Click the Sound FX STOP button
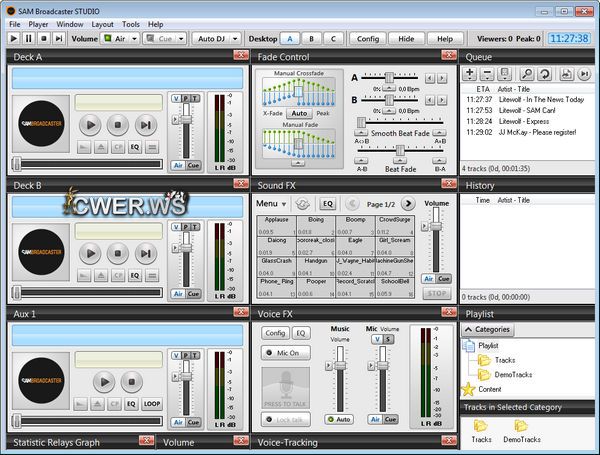 pos(437,294)
